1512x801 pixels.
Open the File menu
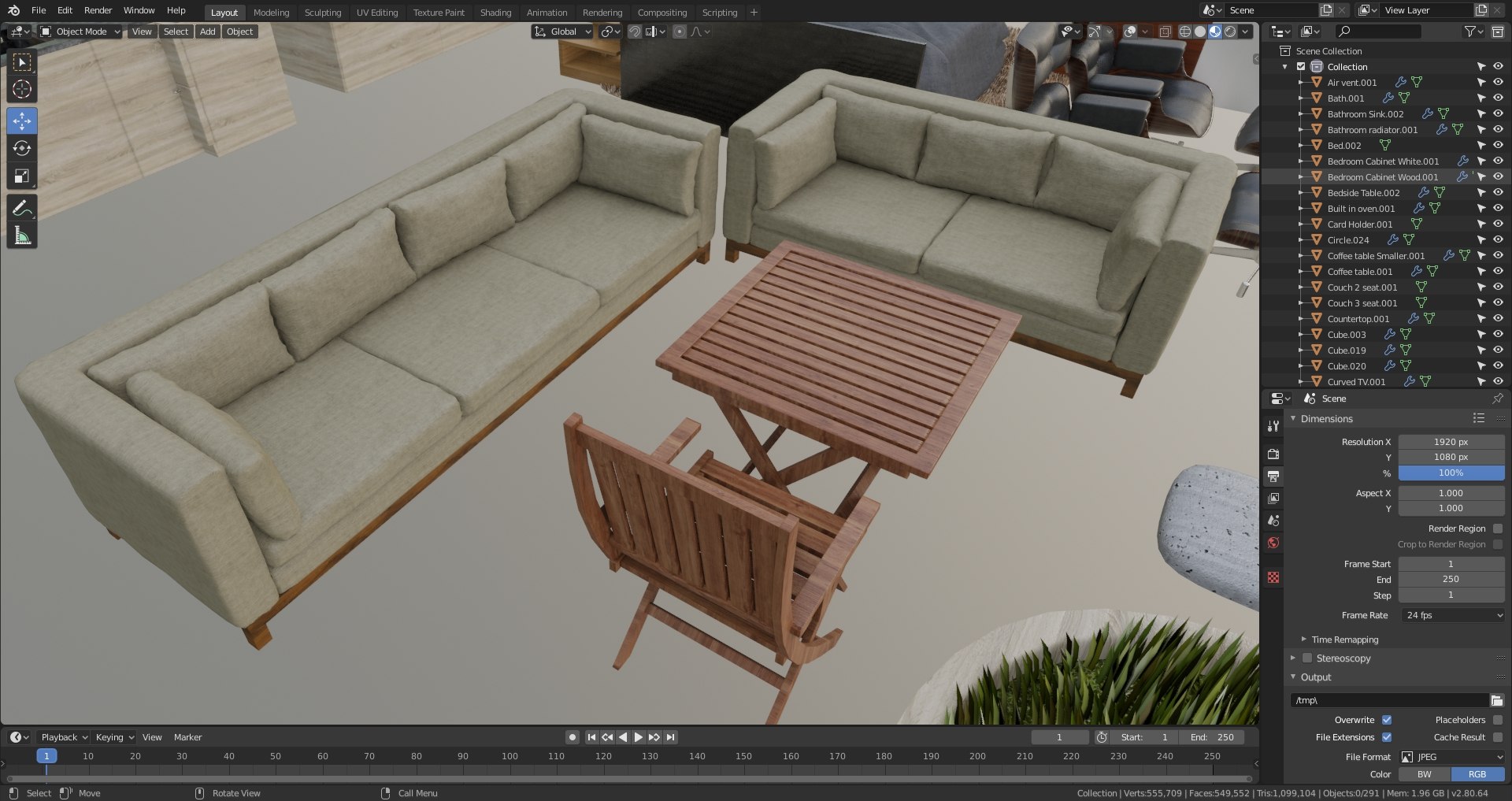coord(39,10)
